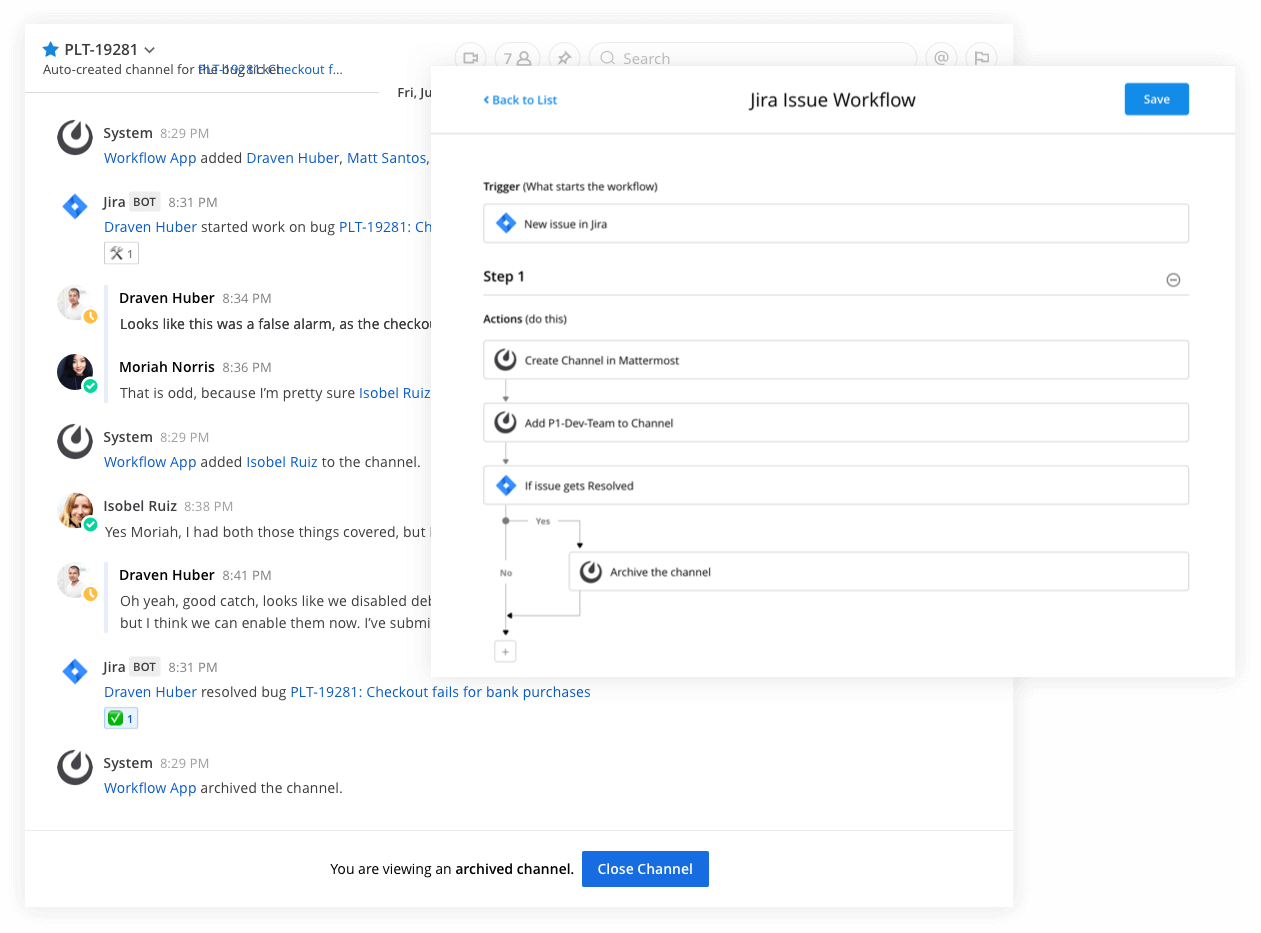
Task: Save the Jira Issue Workflow
Action: [1156, 99]
